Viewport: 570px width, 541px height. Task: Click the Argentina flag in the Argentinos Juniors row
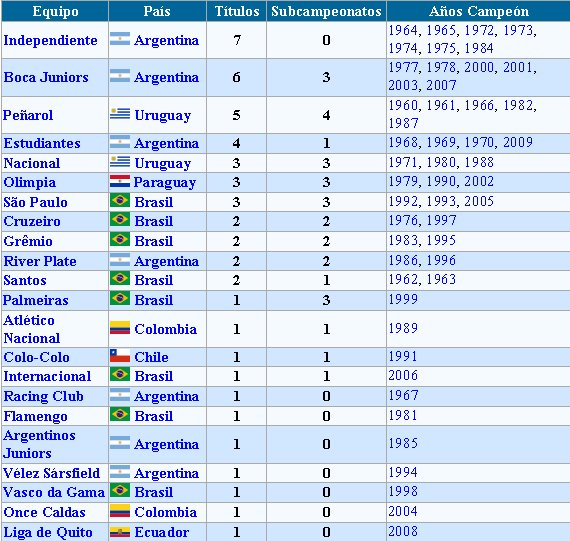click(120, 442)
